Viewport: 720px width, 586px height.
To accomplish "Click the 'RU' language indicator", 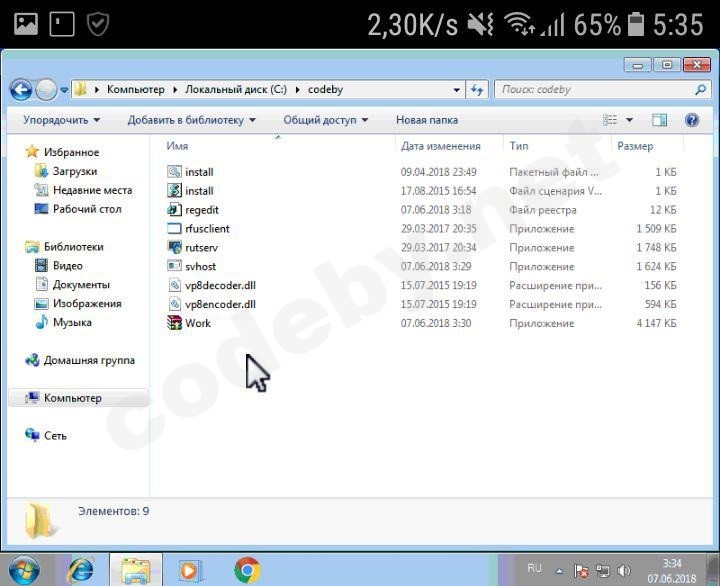I will [x=534, y=568].
